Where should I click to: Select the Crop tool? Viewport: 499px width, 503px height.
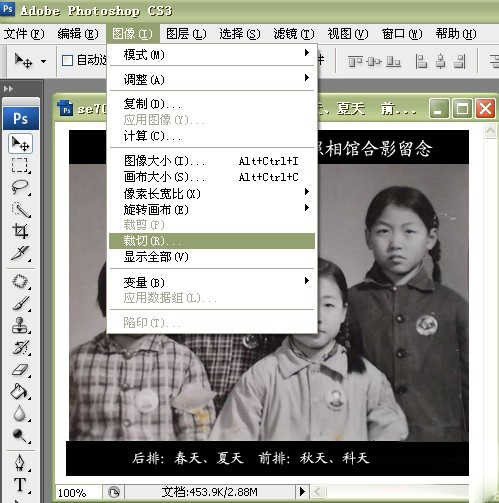pos(20,231)
